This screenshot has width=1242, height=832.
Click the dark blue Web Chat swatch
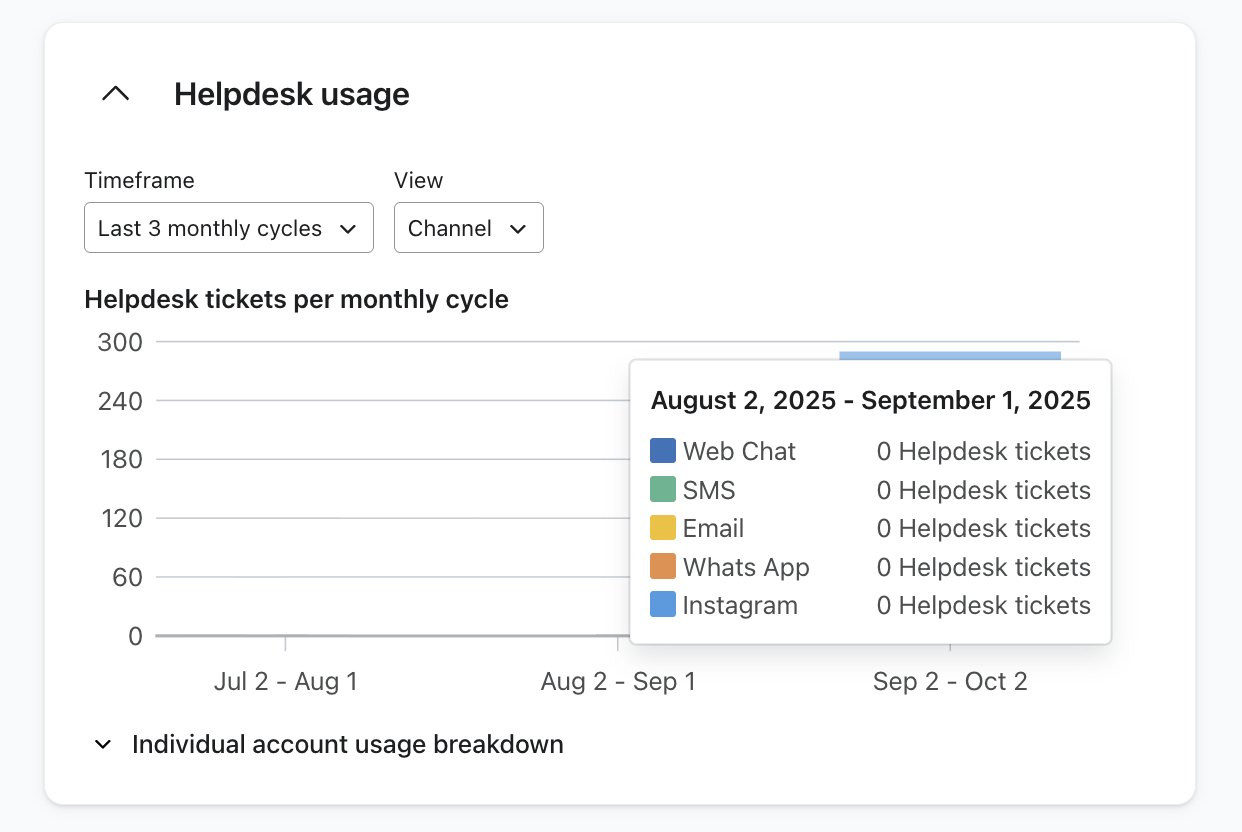coord(662,451)
